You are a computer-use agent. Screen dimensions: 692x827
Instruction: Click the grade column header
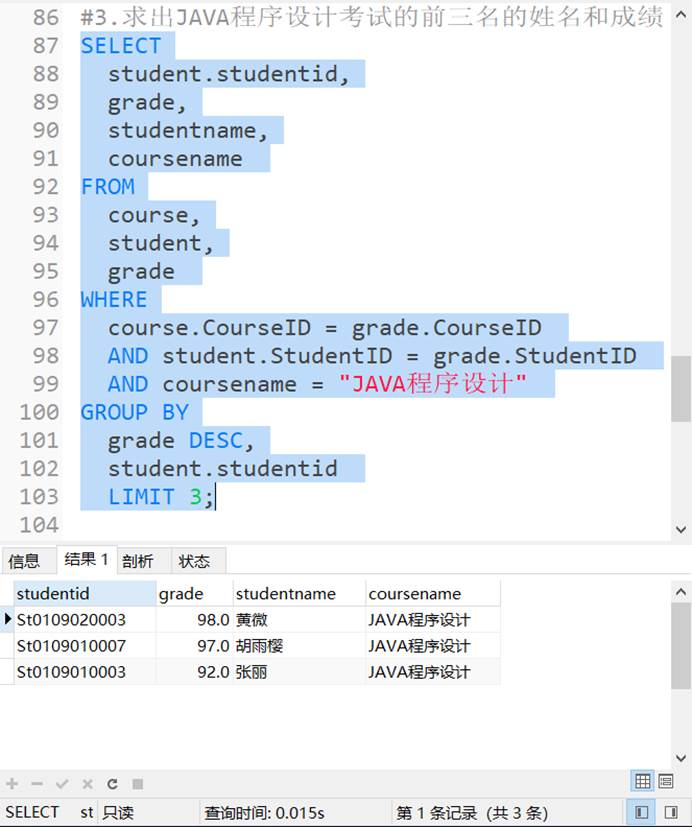pyautogui.click(x=194, y=594)
